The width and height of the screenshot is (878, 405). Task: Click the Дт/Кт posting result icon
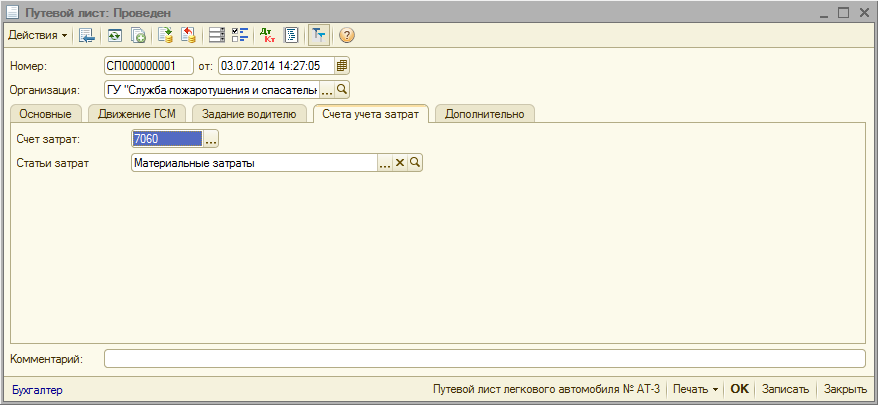[266, 35]
